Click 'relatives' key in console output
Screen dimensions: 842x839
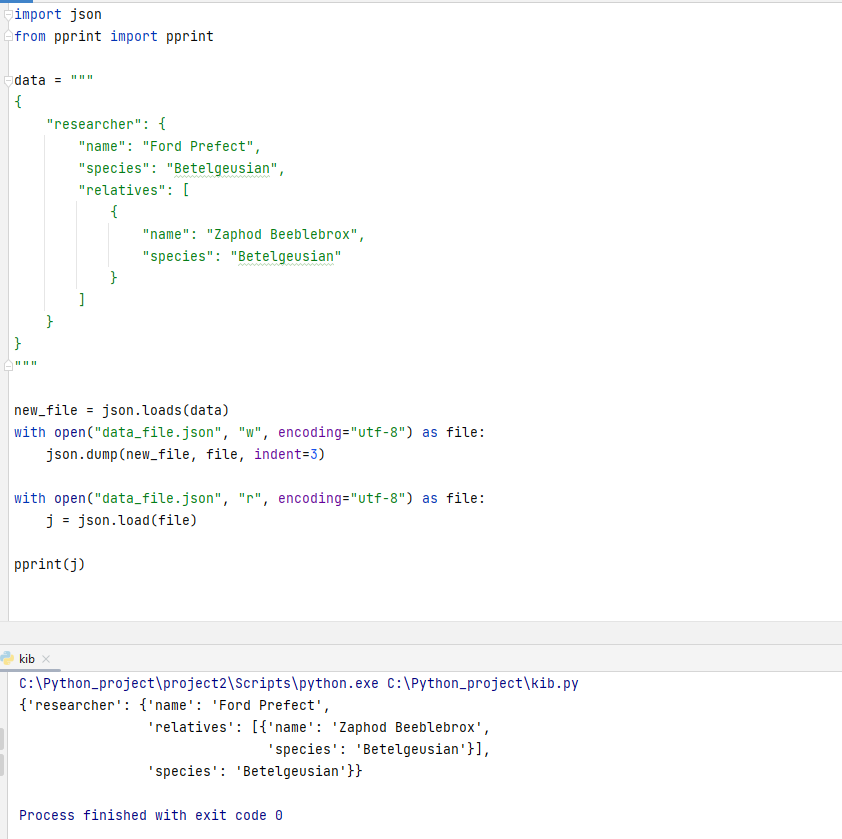[191, 727]
